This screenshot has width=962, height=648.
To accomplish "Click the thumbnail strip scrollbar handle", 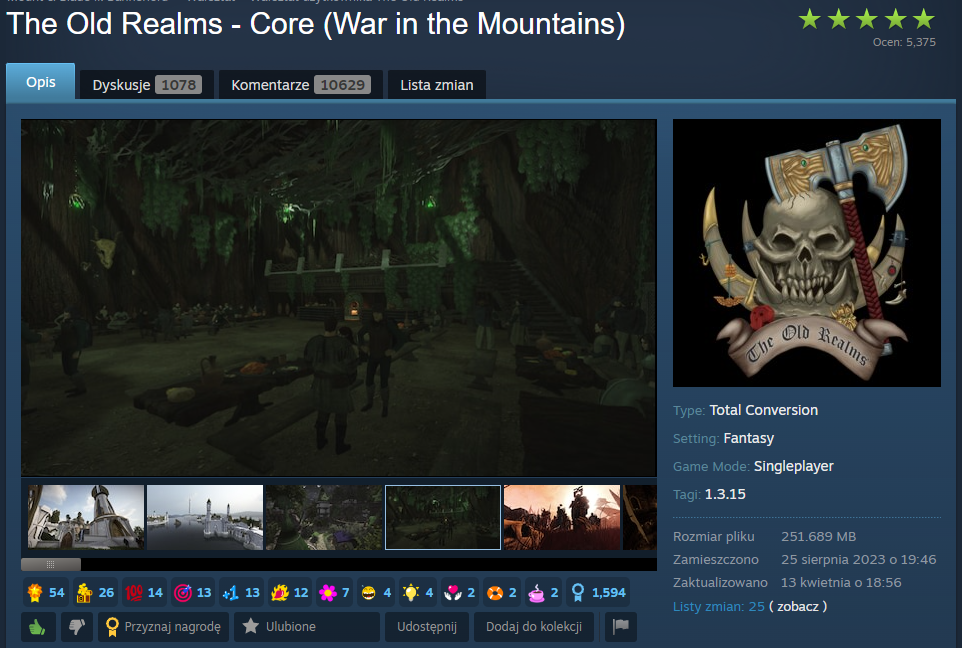I will tap(51, 564).
